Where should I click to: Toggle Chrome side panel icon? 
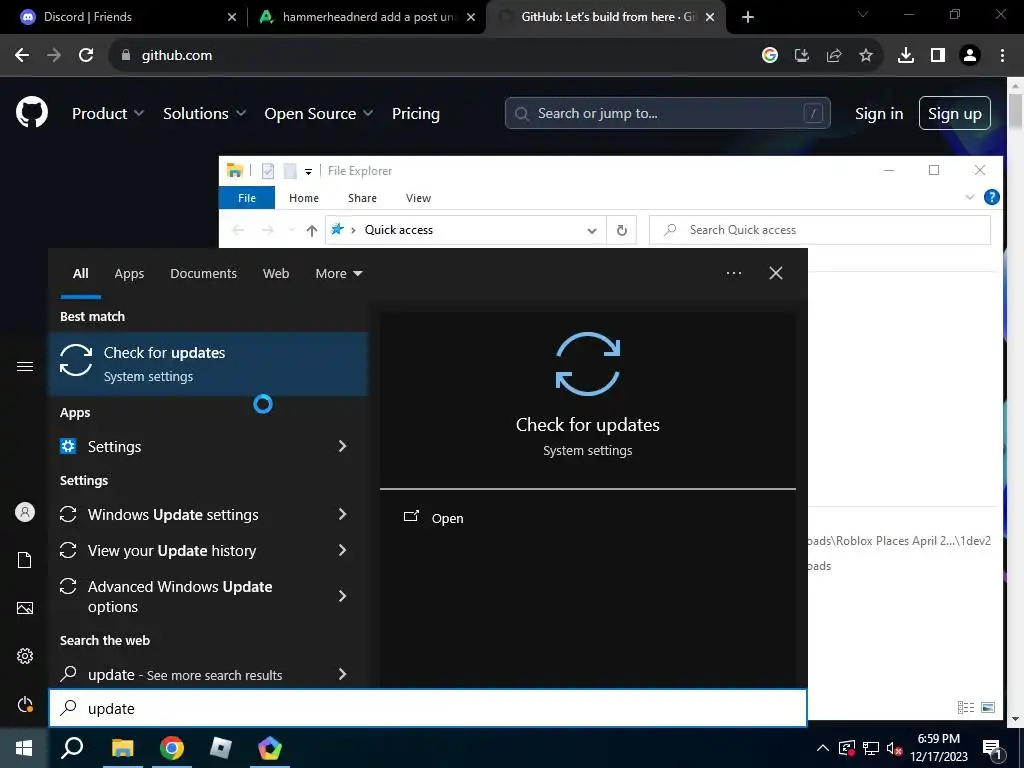938,56
